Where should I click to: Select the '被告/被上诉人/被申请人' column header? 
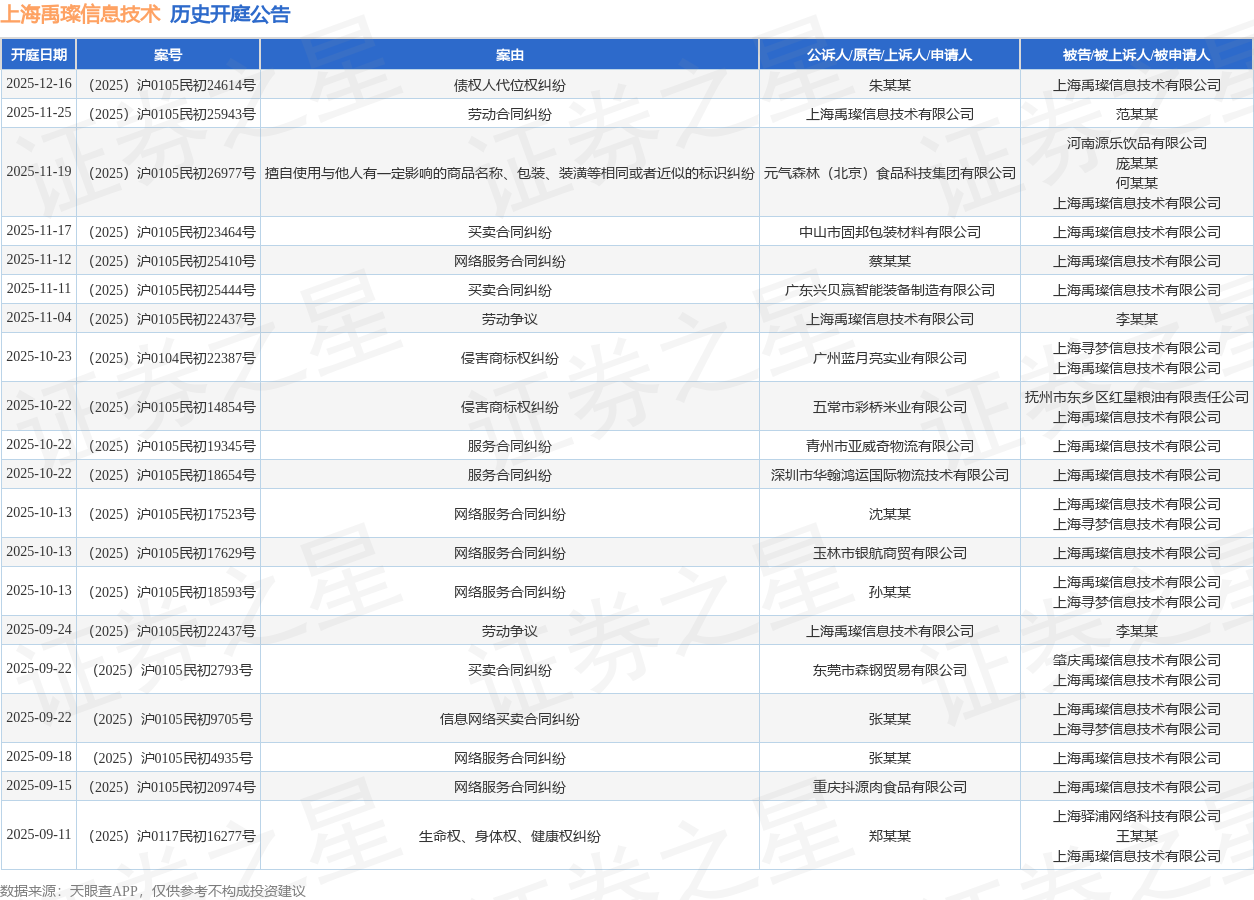tap(1137, 55)
